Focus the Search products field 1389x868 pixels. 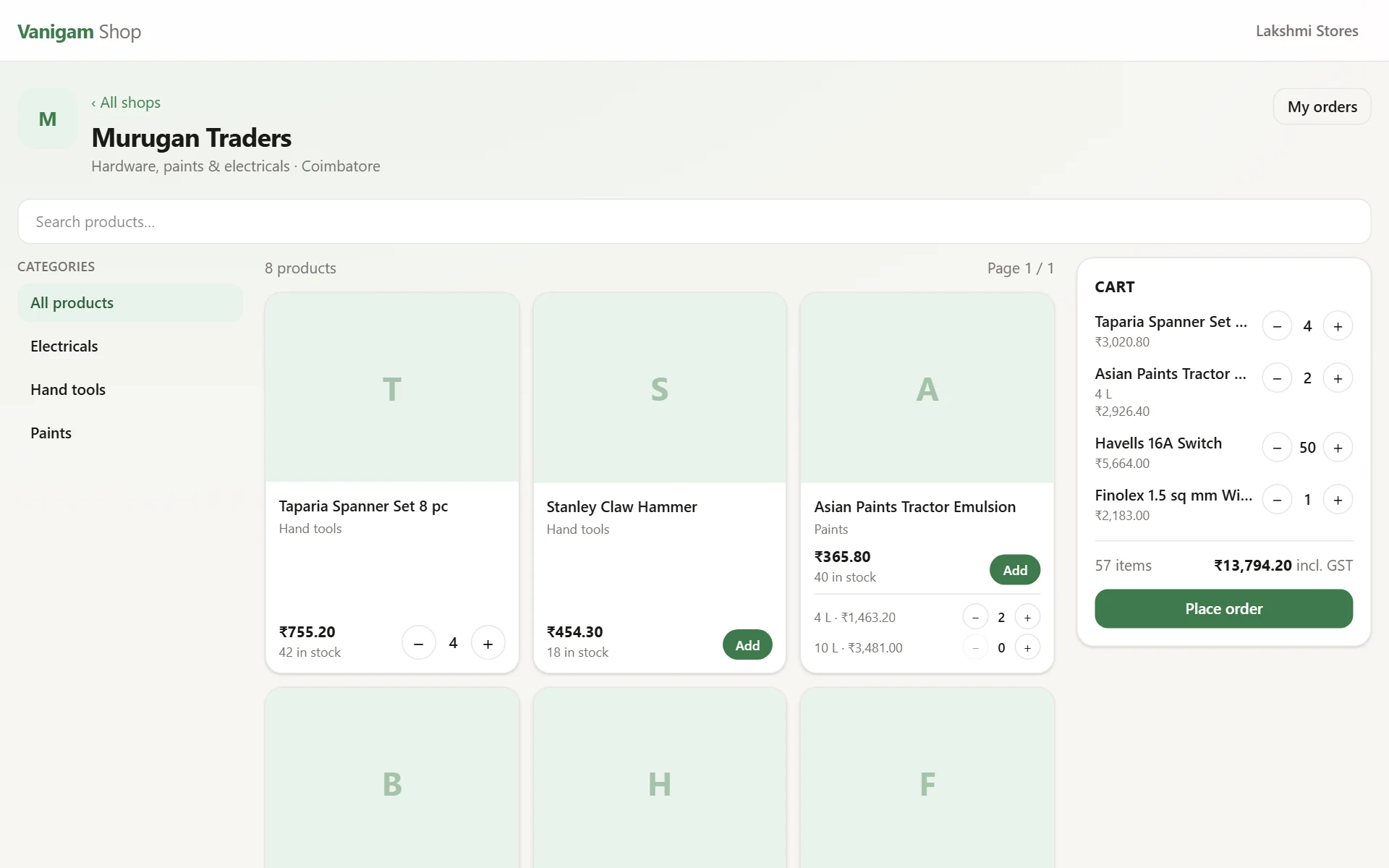tap(694, 221)
